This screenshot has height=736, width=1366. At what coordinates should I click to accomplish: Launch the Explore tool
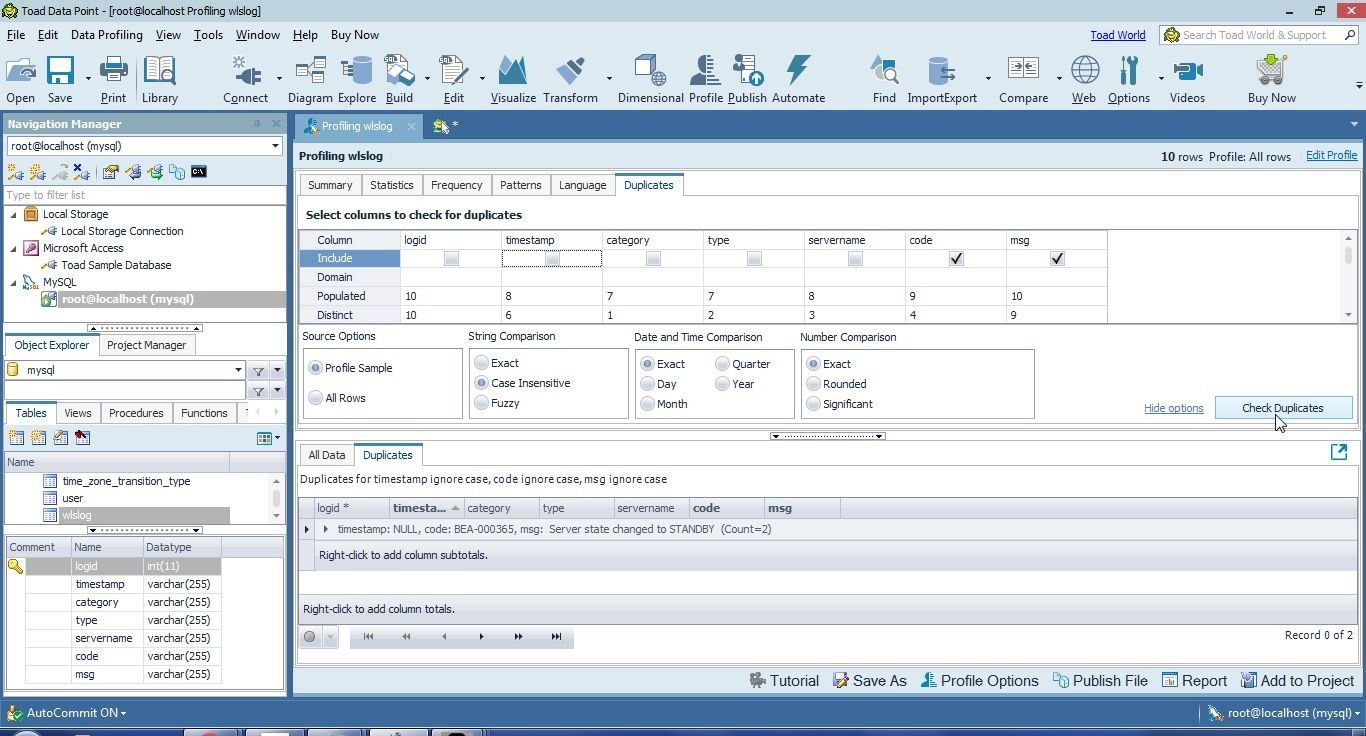356,79
